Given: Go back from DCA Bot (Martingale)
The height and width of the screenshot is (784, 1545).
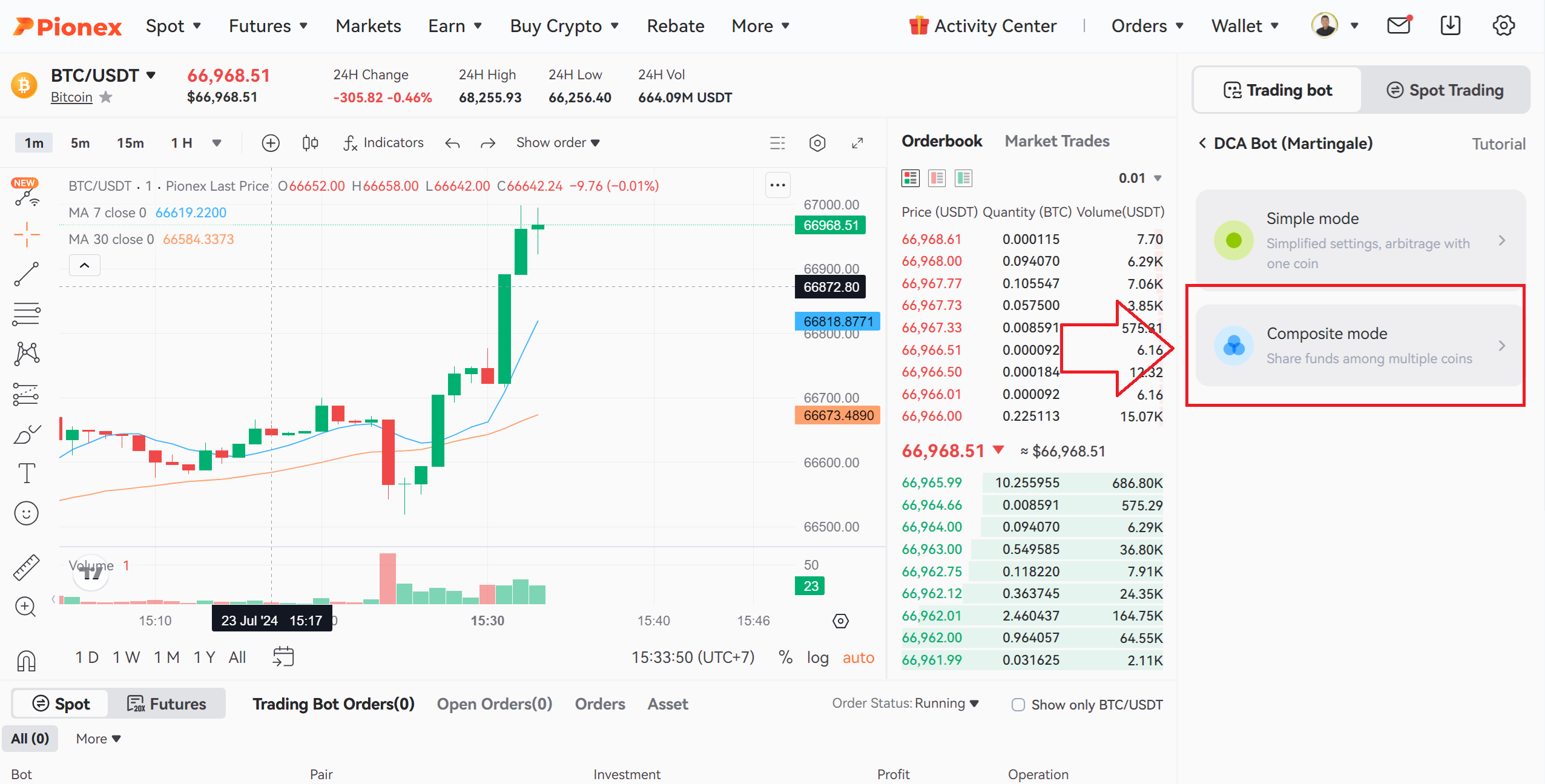Looking at the screenshot, I should [1202, 143].
